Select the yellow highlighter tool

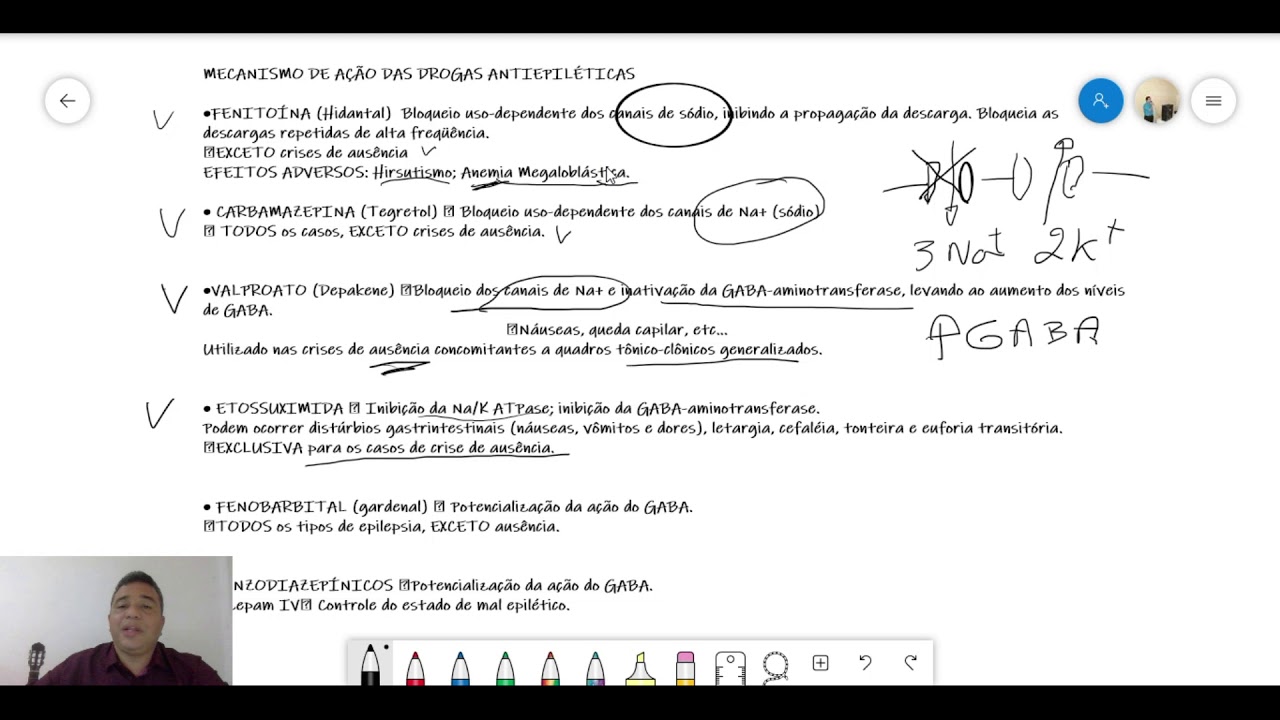tap(640, 667)
